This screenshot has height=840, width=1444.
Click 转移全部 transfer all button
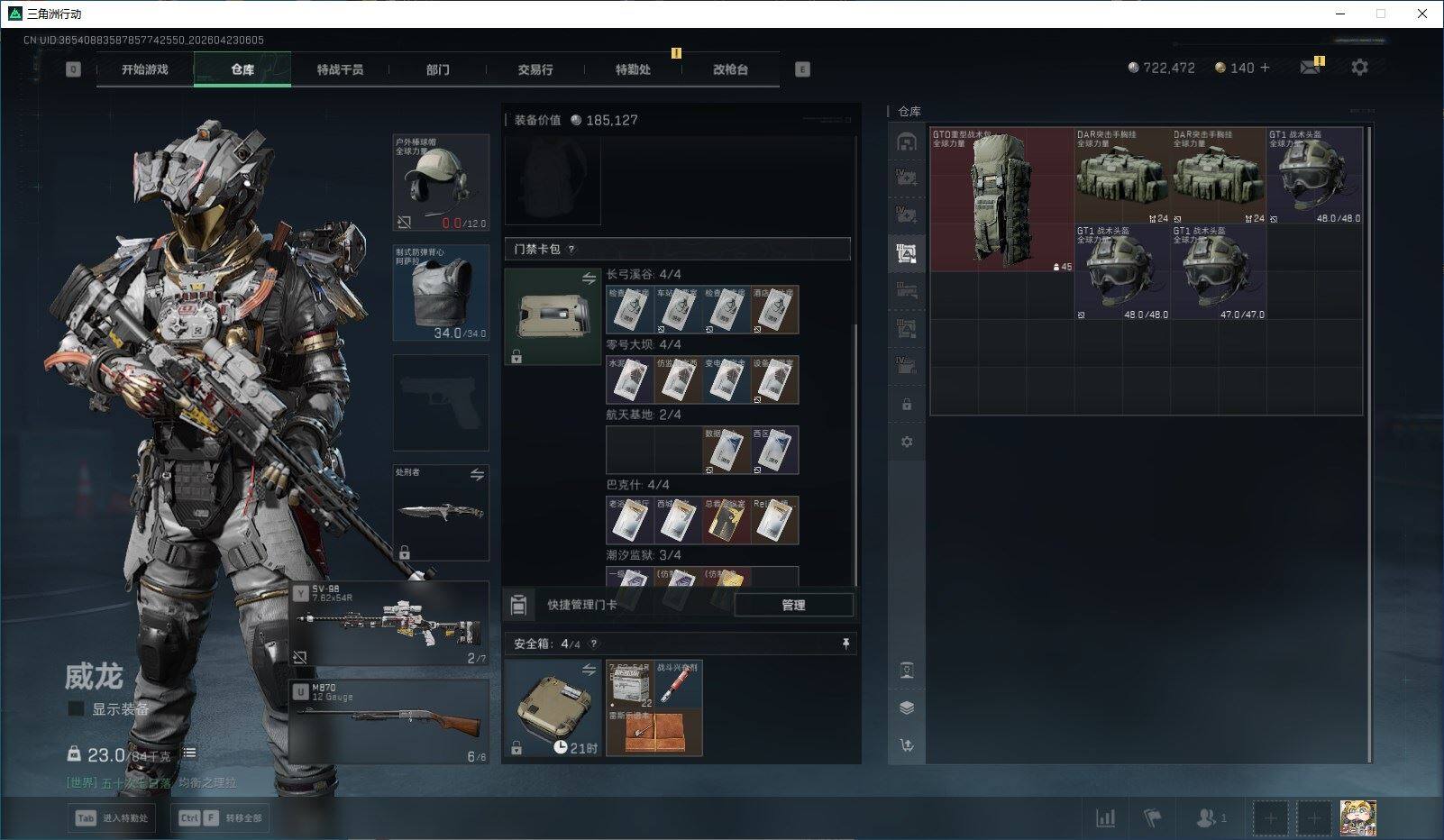[221, 818]
